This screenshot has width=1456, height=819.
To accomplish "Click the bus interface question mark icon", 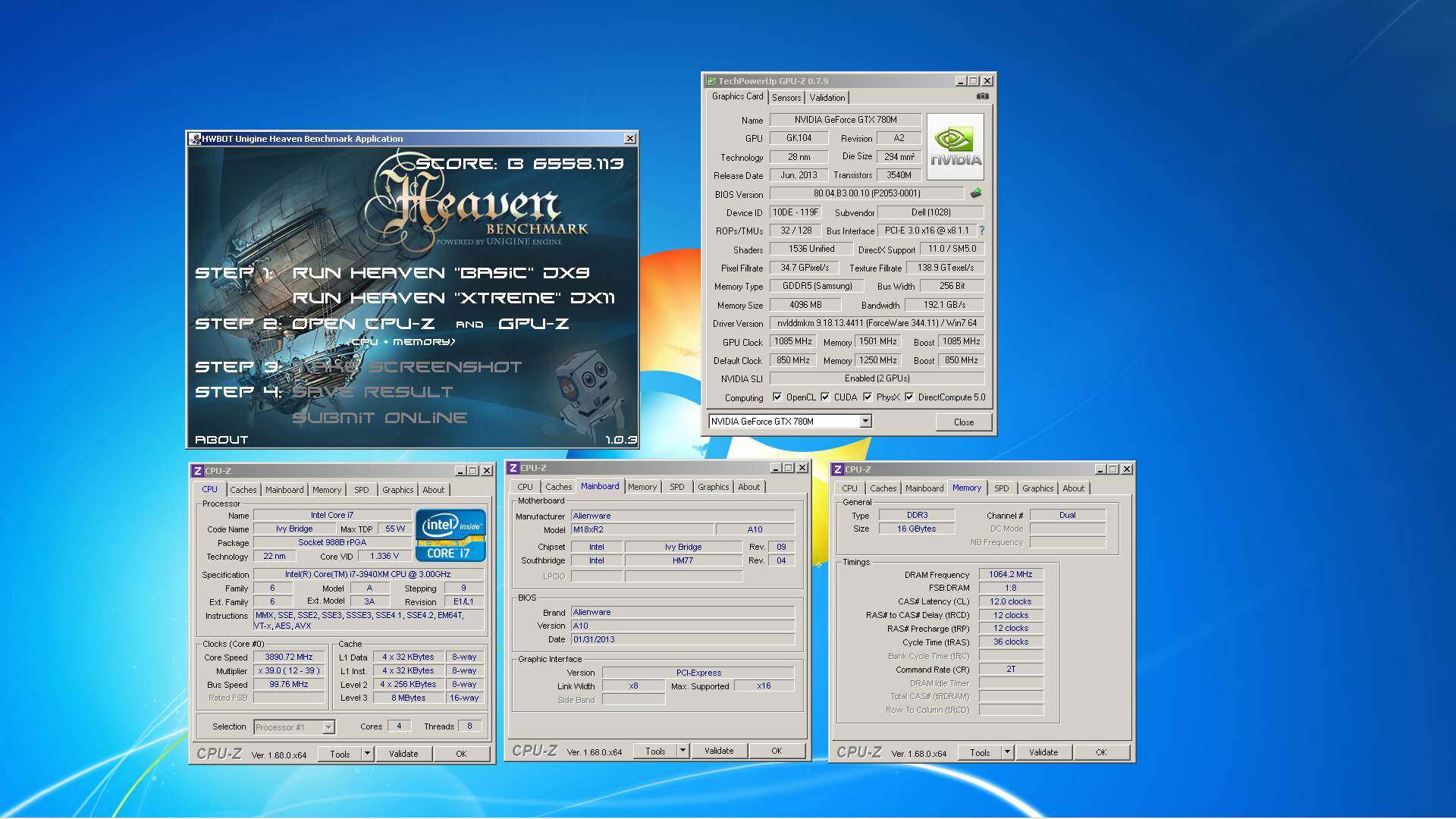I will (x=982, y=231).
